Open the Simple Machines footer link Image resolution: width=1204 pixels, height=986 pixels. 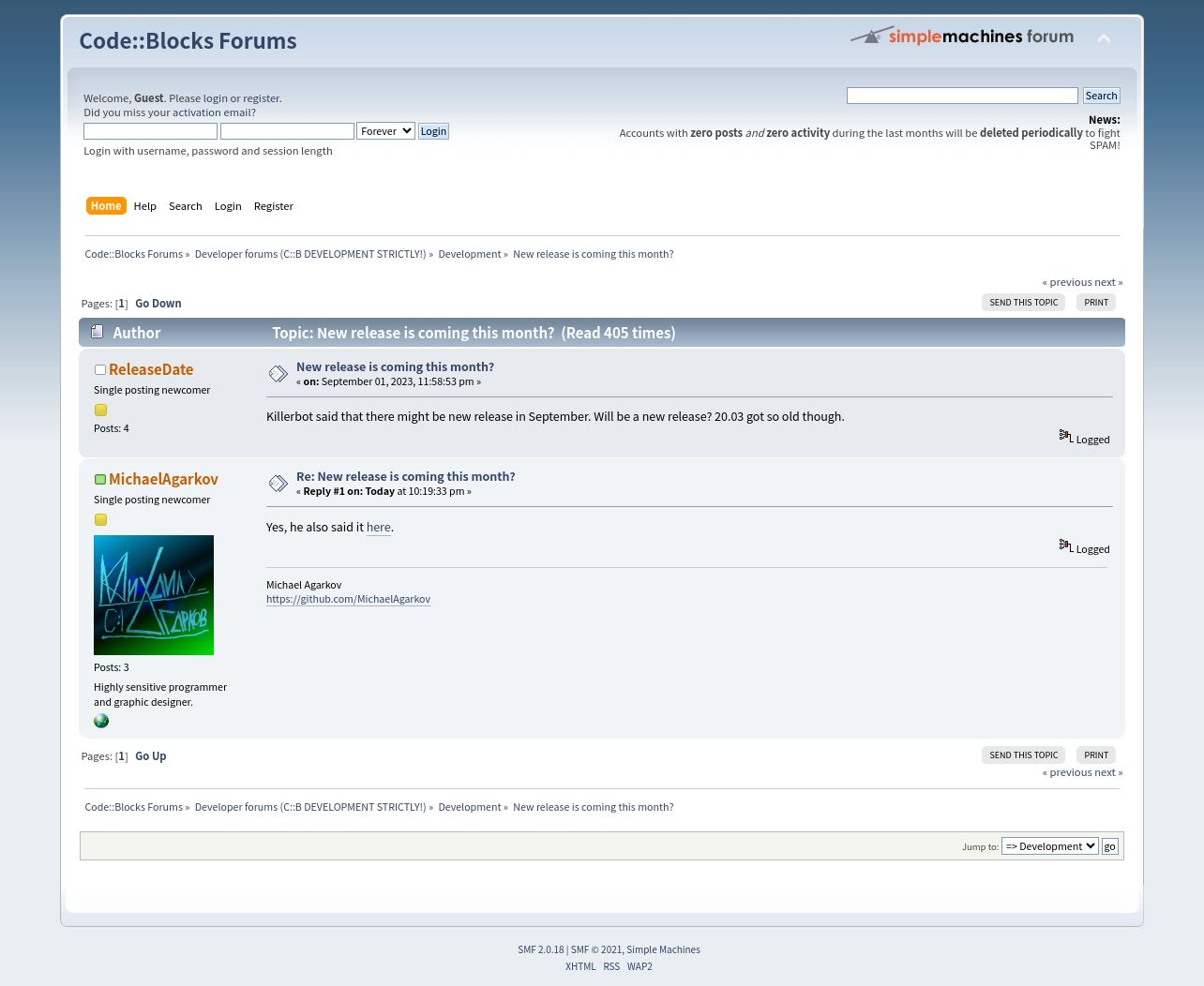(664, 949)
